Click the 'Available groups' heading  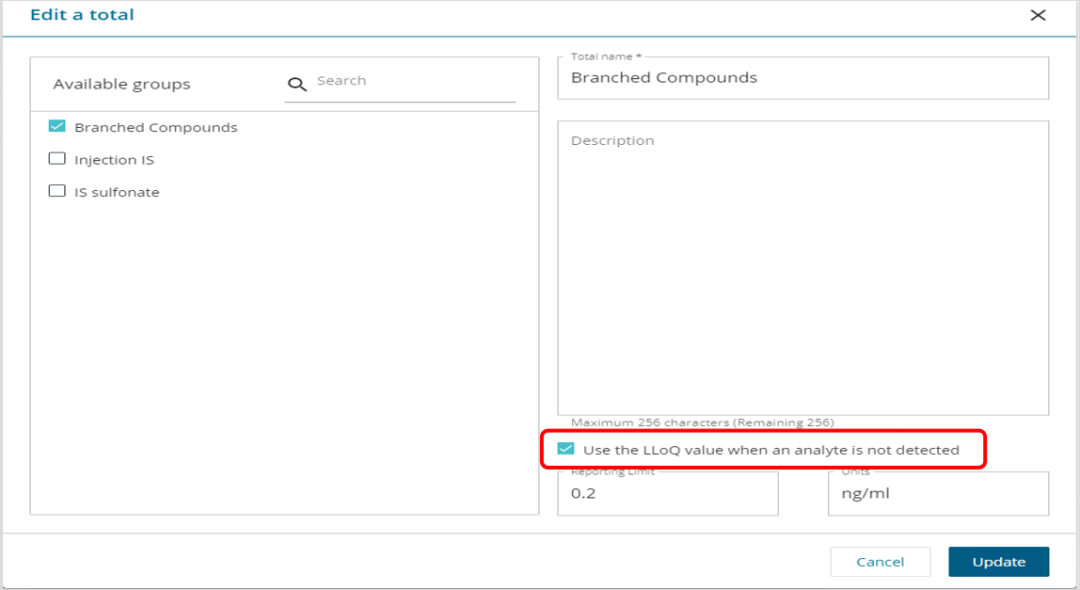(x=121, y=84)
